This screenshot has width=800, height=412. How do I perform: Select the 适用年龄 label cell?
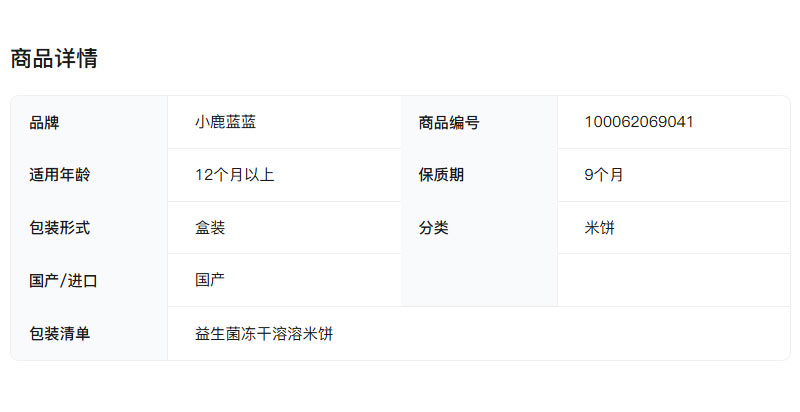(x=60, y=175)
